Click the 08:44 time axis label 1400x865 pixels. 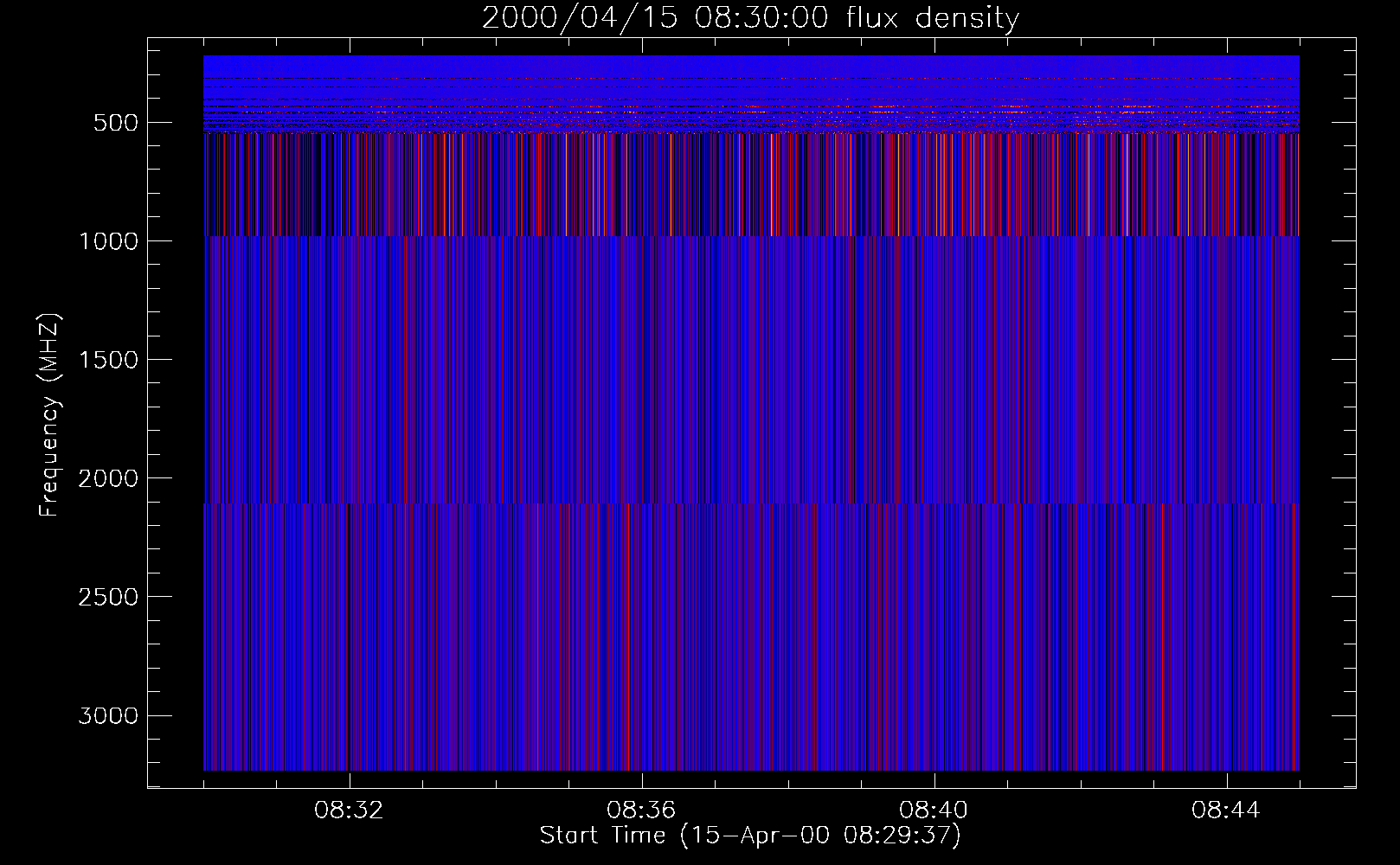[x=1226, y=811]
